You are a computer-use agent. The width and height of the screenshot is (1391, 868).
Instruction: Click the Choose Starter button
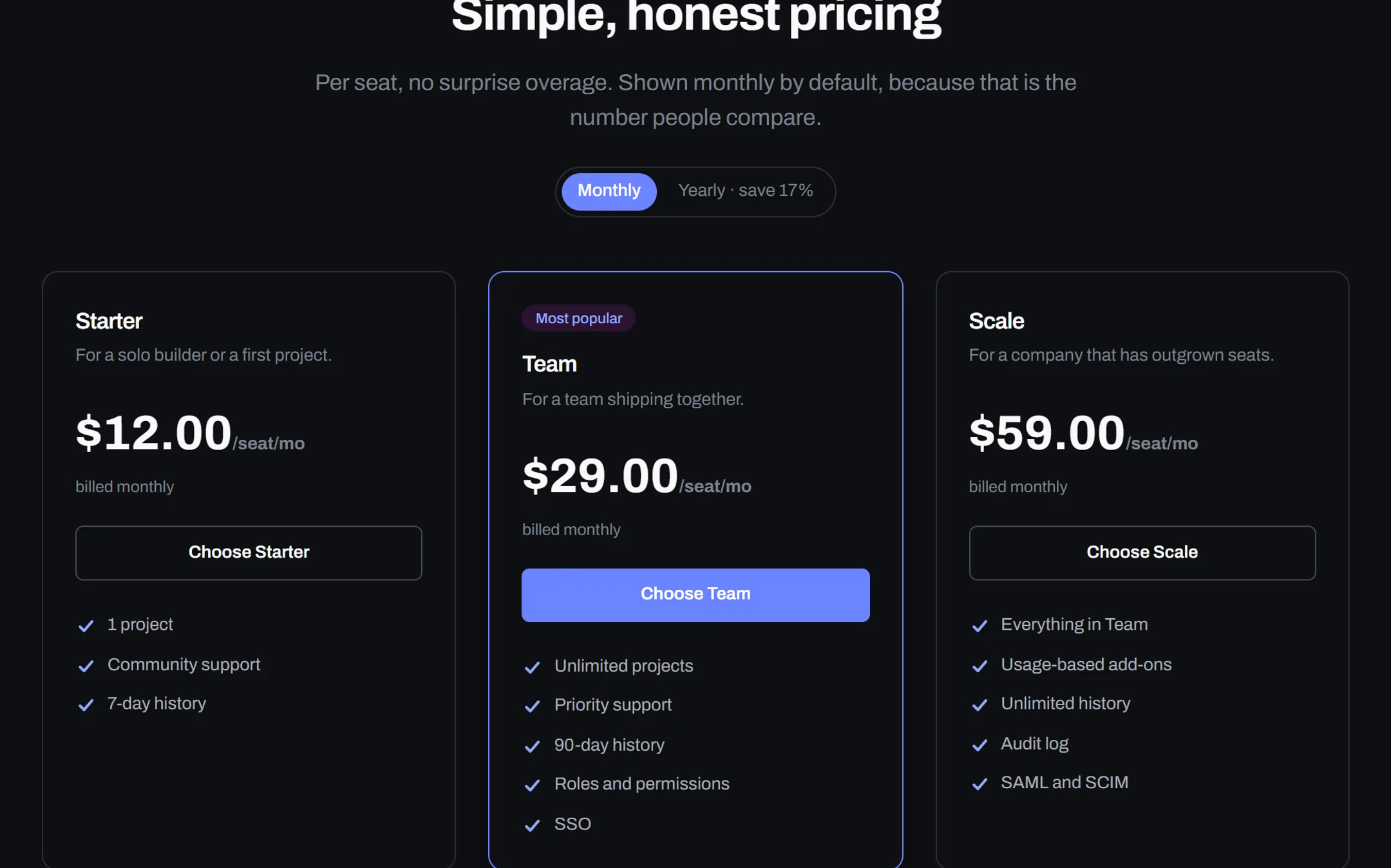tap(249, 552)
